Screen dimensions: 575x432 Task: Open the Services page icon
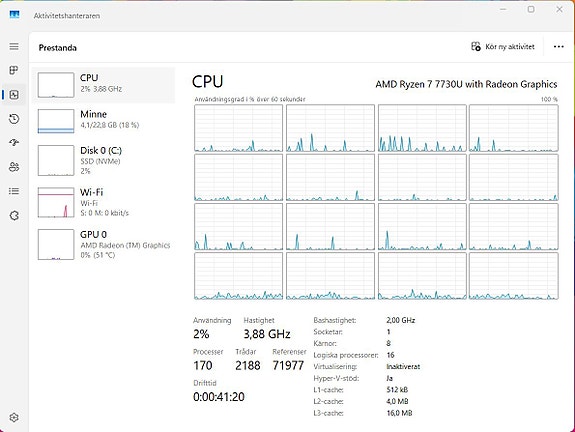tap(14, 215)
